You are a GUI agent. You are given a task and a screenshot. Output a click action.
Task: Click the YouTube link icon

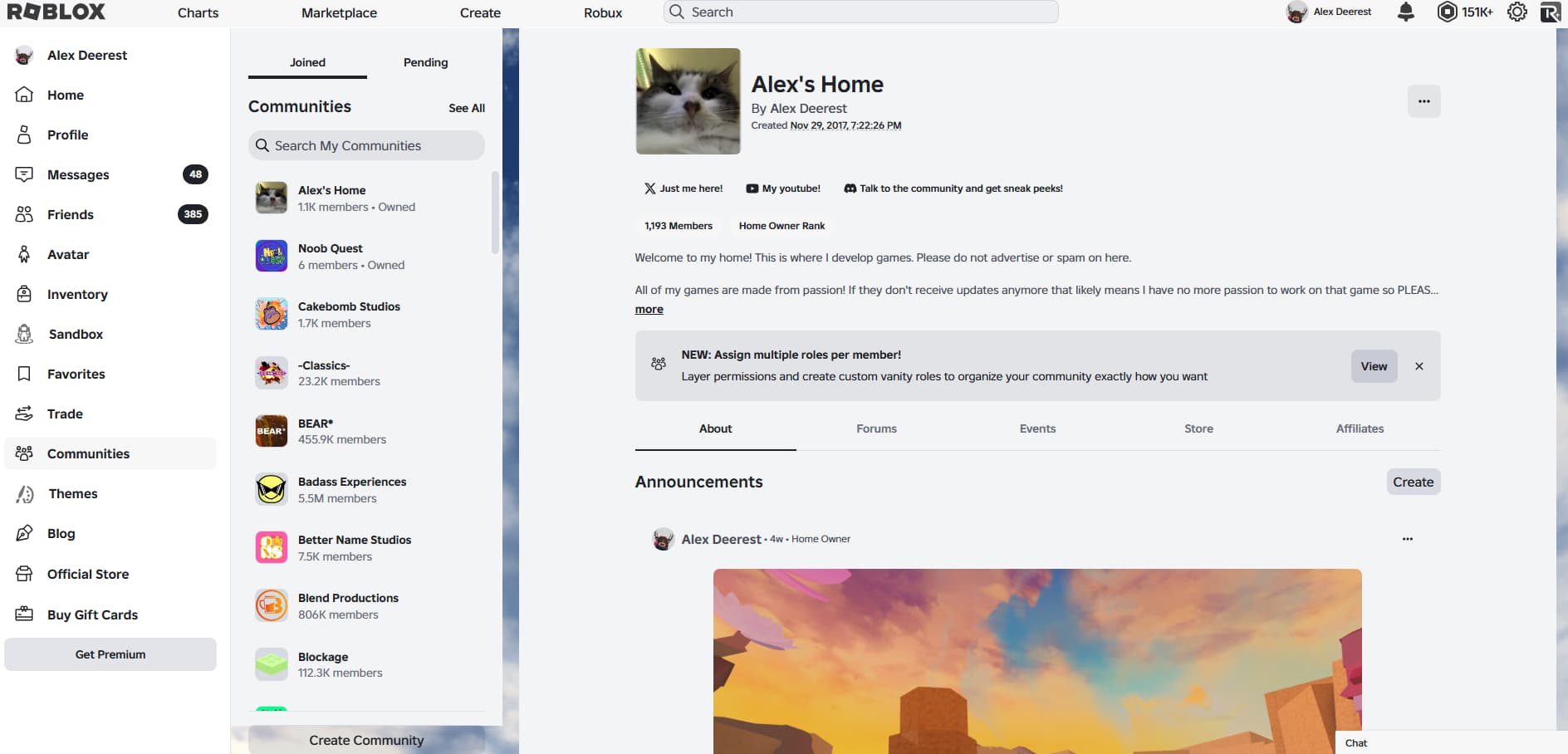[x=752, y=188]
